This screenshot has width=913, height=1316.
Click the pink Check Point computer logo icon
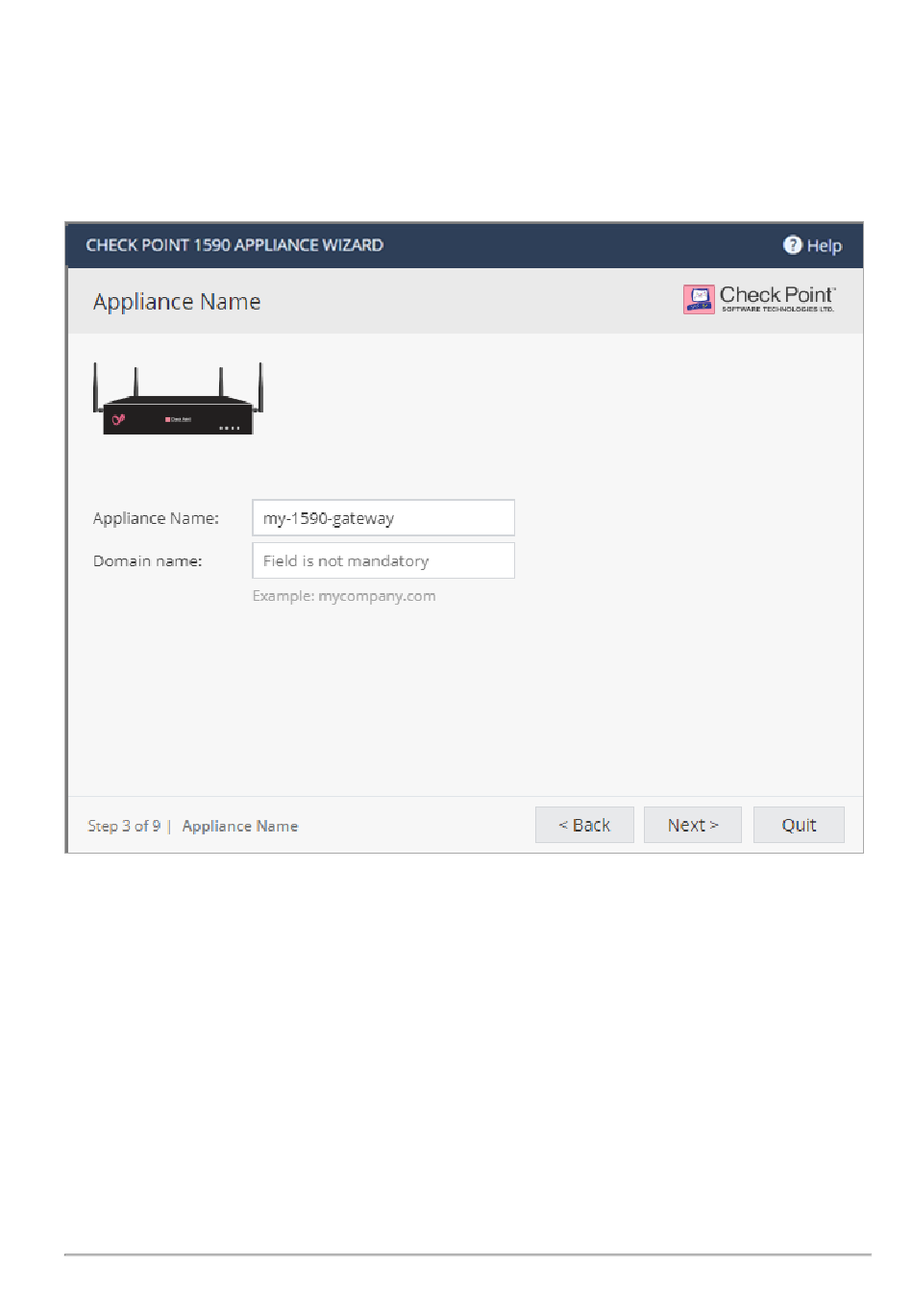tap(699, 299)
